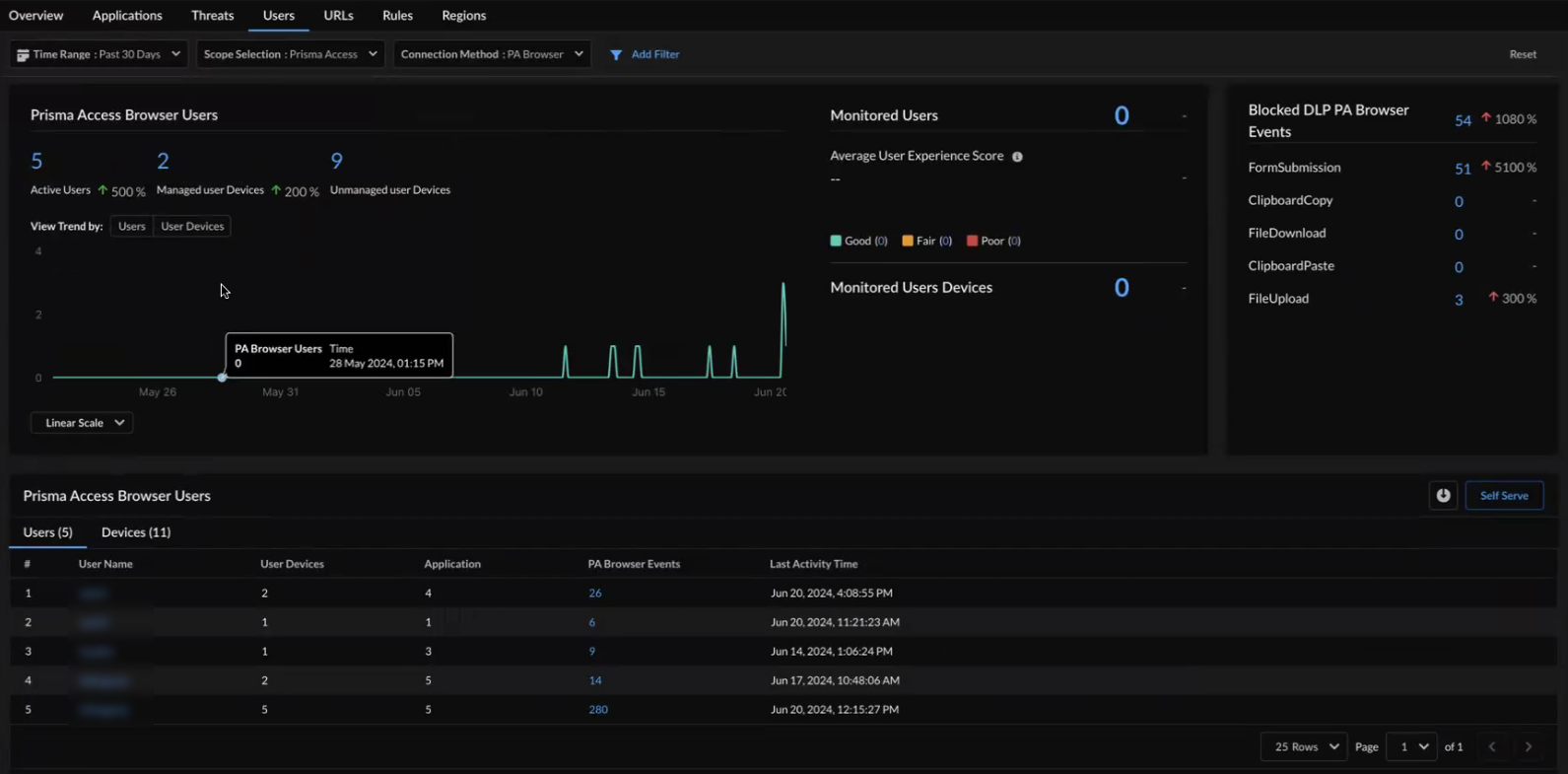The height and width of the screenshot is (774, 1568).
Task: Toggle the Poor legend red swatch
Action: [972, 241]
